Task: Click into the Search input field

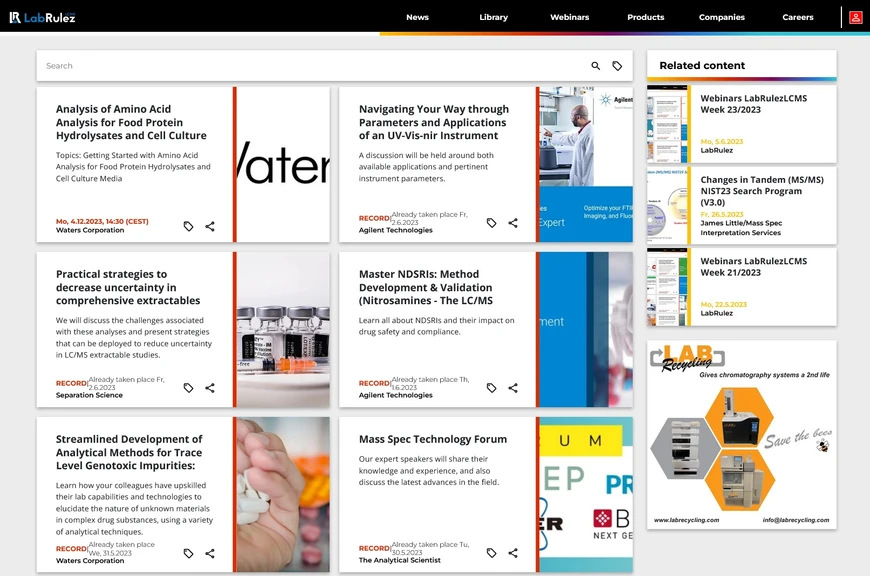Action: [300, 66]
